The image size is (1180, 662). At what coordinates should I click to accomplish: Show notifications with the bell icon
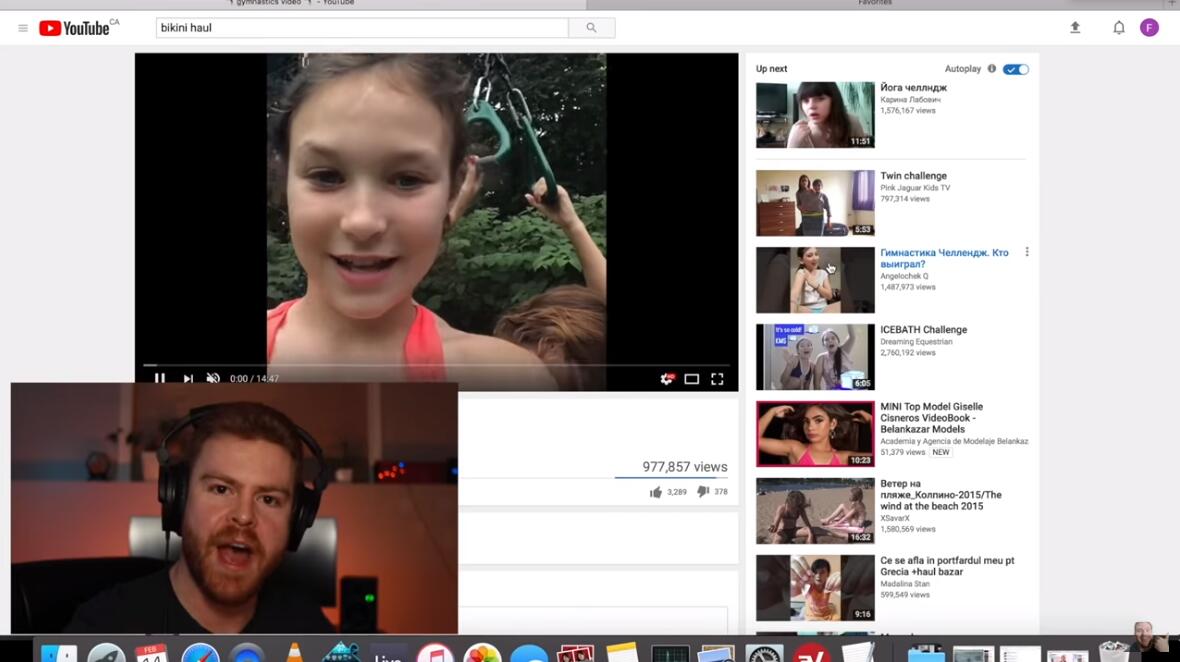[x=1119, y=28]
